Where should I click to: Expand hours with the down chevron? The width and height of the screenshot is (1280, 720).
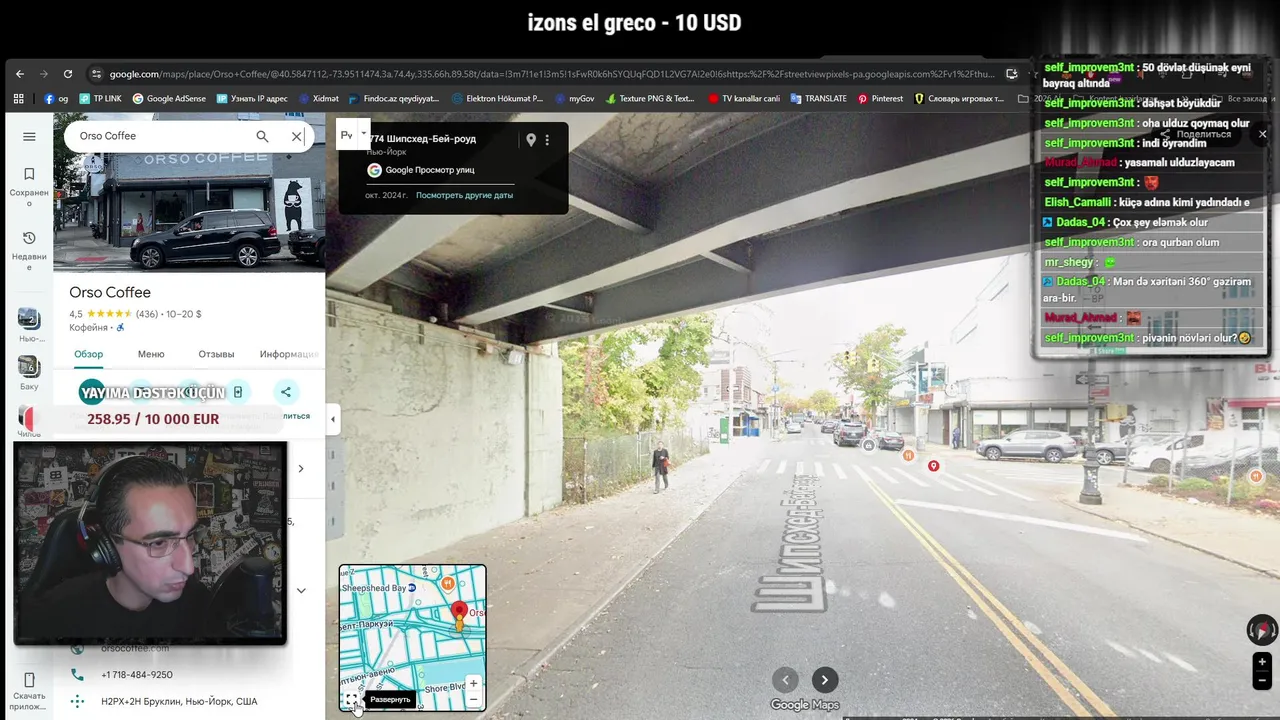[x=301, y=590]
